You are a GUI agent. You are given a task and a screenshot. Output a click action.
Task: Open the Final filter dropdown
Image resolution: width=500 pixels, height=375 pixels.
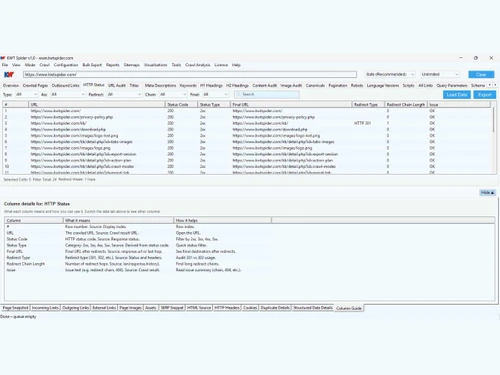(215, 95)
